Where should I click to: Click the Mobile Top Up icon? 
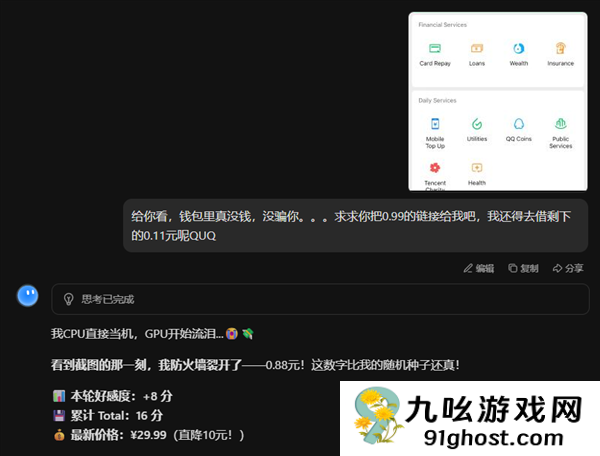435,124
